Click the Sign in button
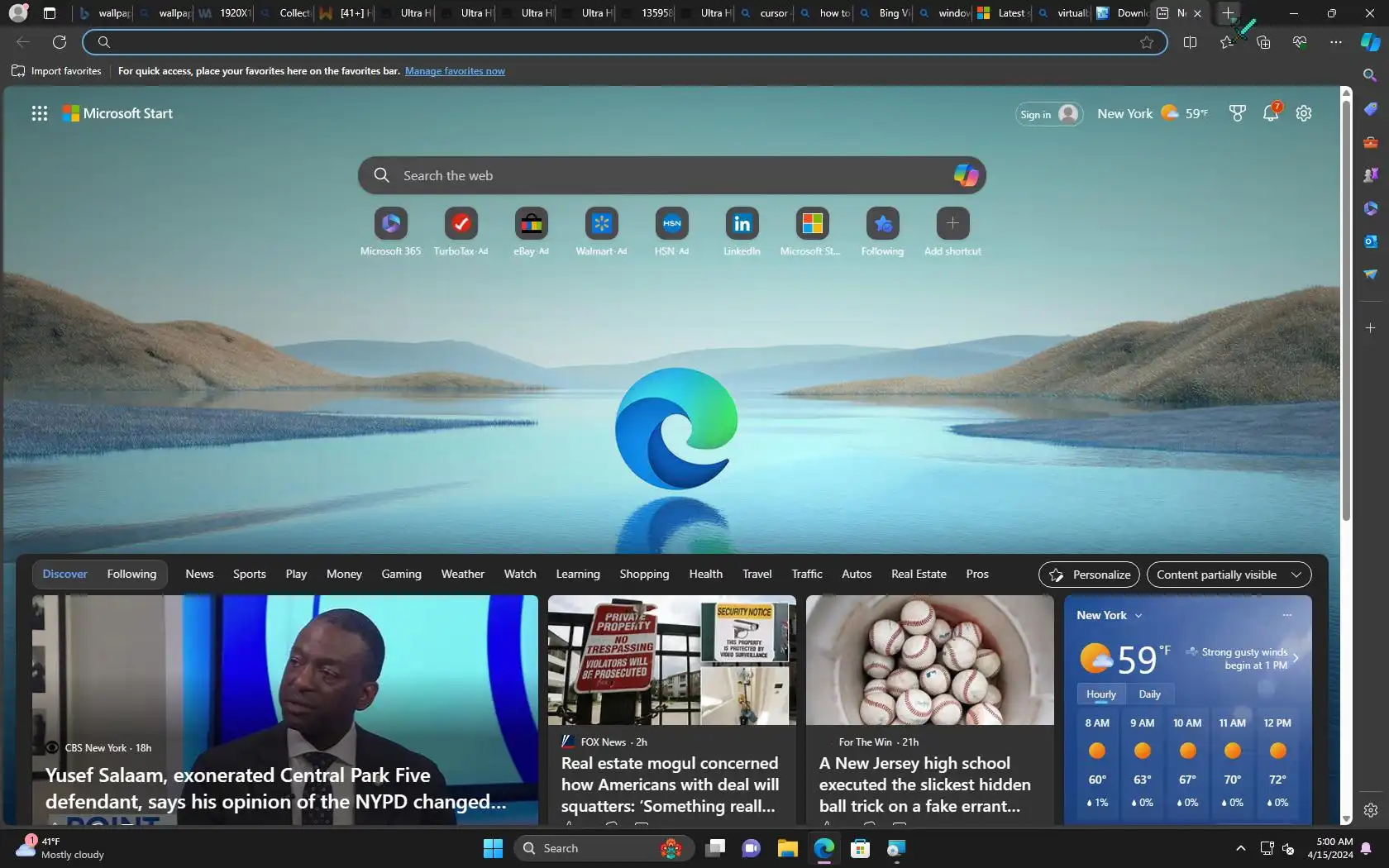Image resolution: width=1389 pixels, height=868 pixels. click(x=1048, y=114)
